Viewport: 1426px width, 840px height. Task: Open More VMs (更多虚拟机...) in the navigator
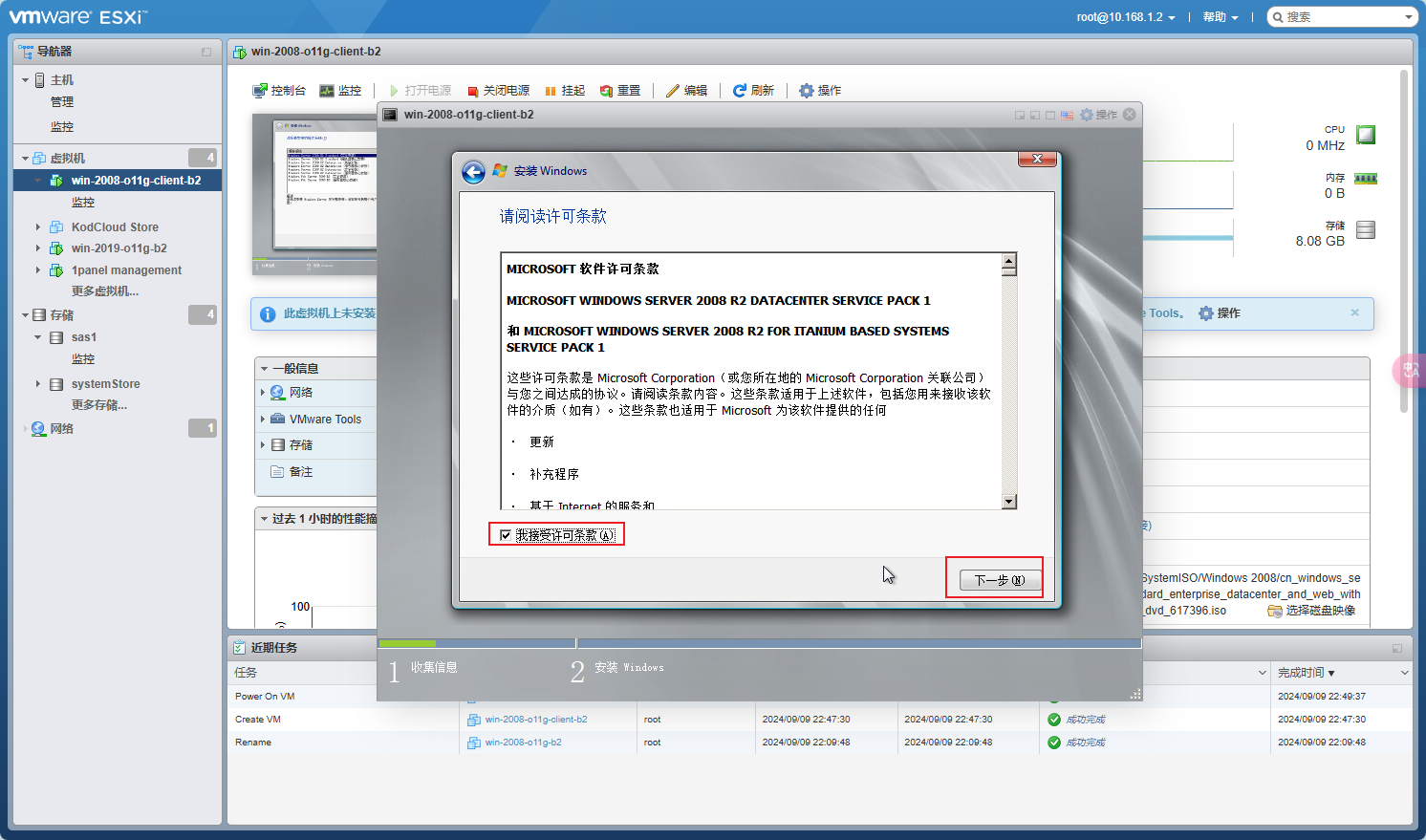pyautogui.click(x=105, y=291)
